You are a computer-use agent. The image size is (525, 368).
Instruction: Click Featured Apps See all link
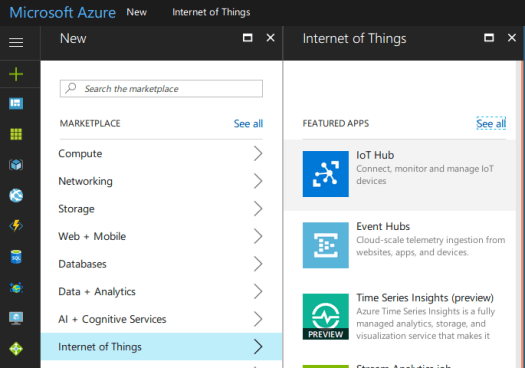point(491,124)
